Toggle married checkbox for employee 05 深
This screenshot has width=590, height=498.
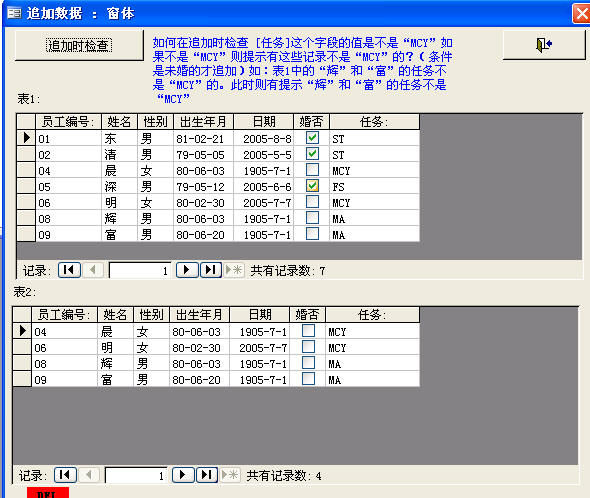click(x=312, y=186)
